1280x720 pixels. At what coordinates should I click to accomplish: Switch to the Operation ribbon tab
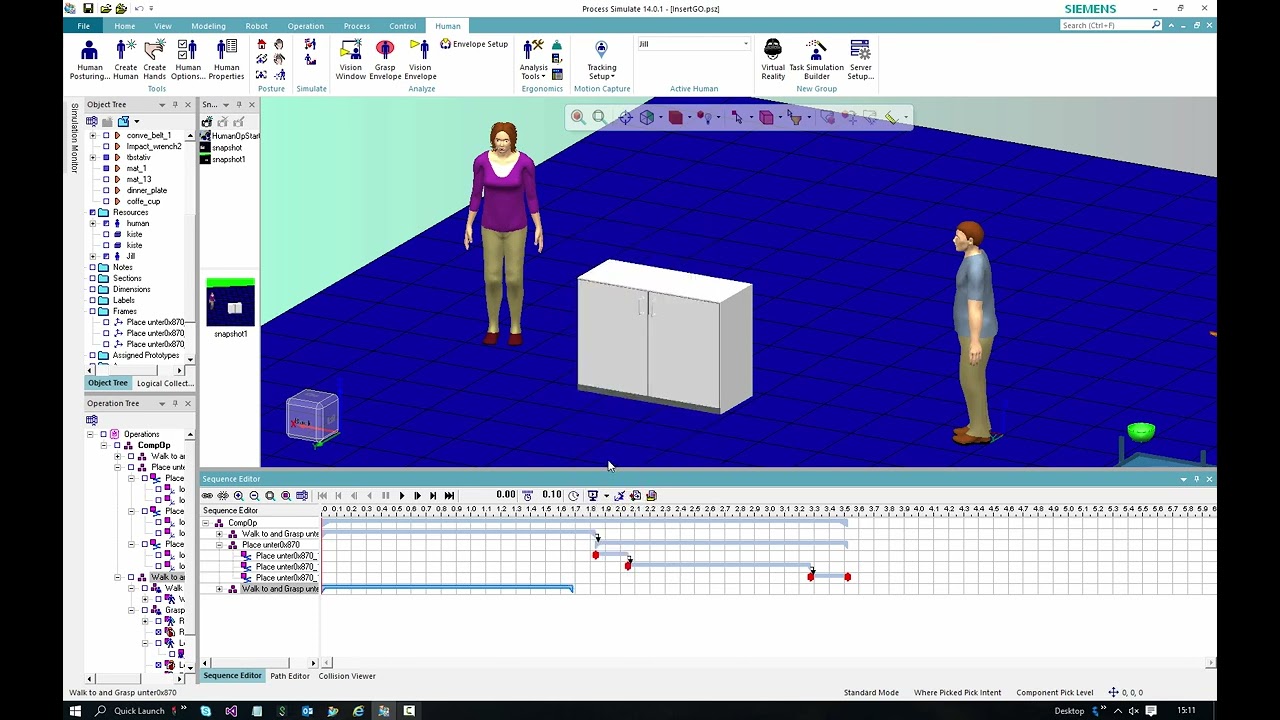[305, 26]
